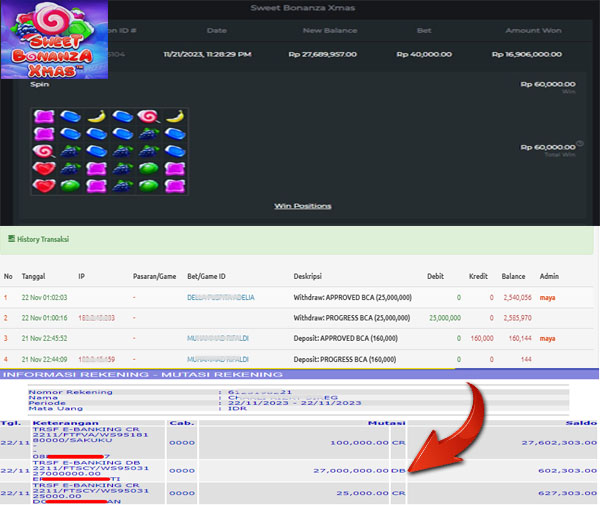This screenshot has width=600, height=505.
Task: Select the Bet/Game ID column header
Action: tap(206, 276)
